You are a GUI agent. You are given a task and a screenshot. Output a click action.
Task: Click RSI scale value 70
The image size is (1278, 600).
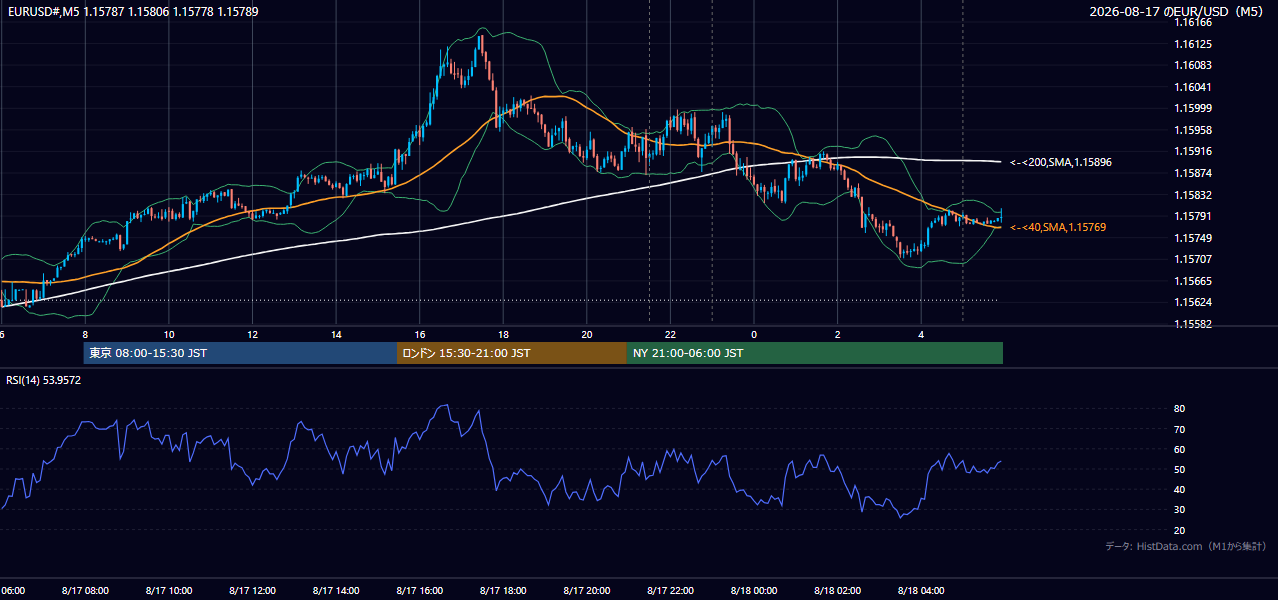coord(1179,429)
